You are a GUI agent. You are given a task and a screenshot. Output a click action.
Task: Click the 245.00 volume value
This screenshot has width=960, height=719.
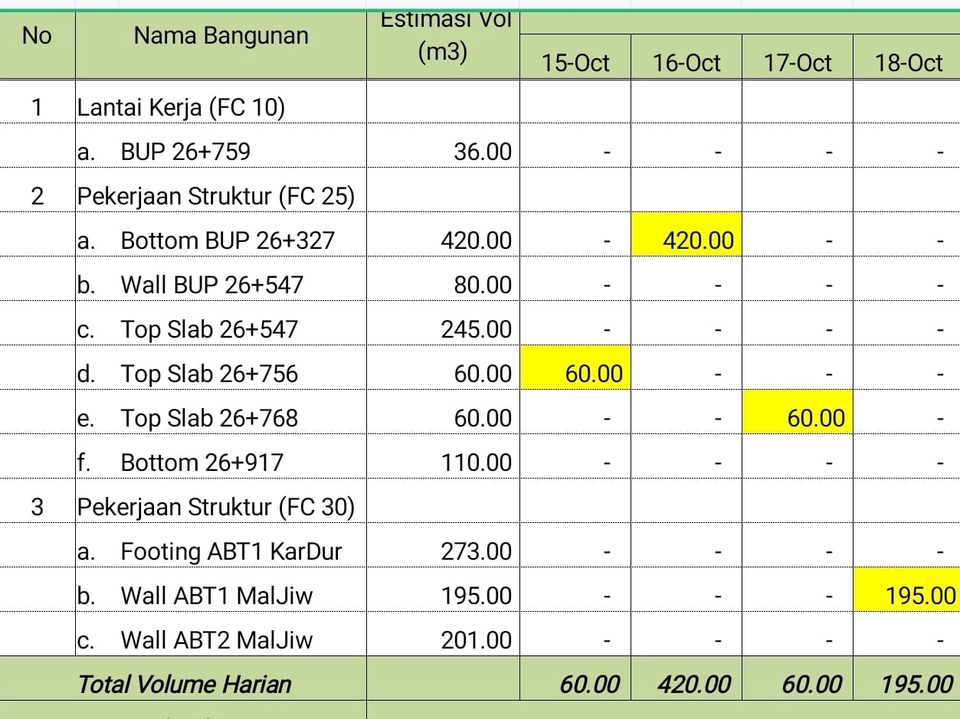pyautogui.click(x=443, y=323)
